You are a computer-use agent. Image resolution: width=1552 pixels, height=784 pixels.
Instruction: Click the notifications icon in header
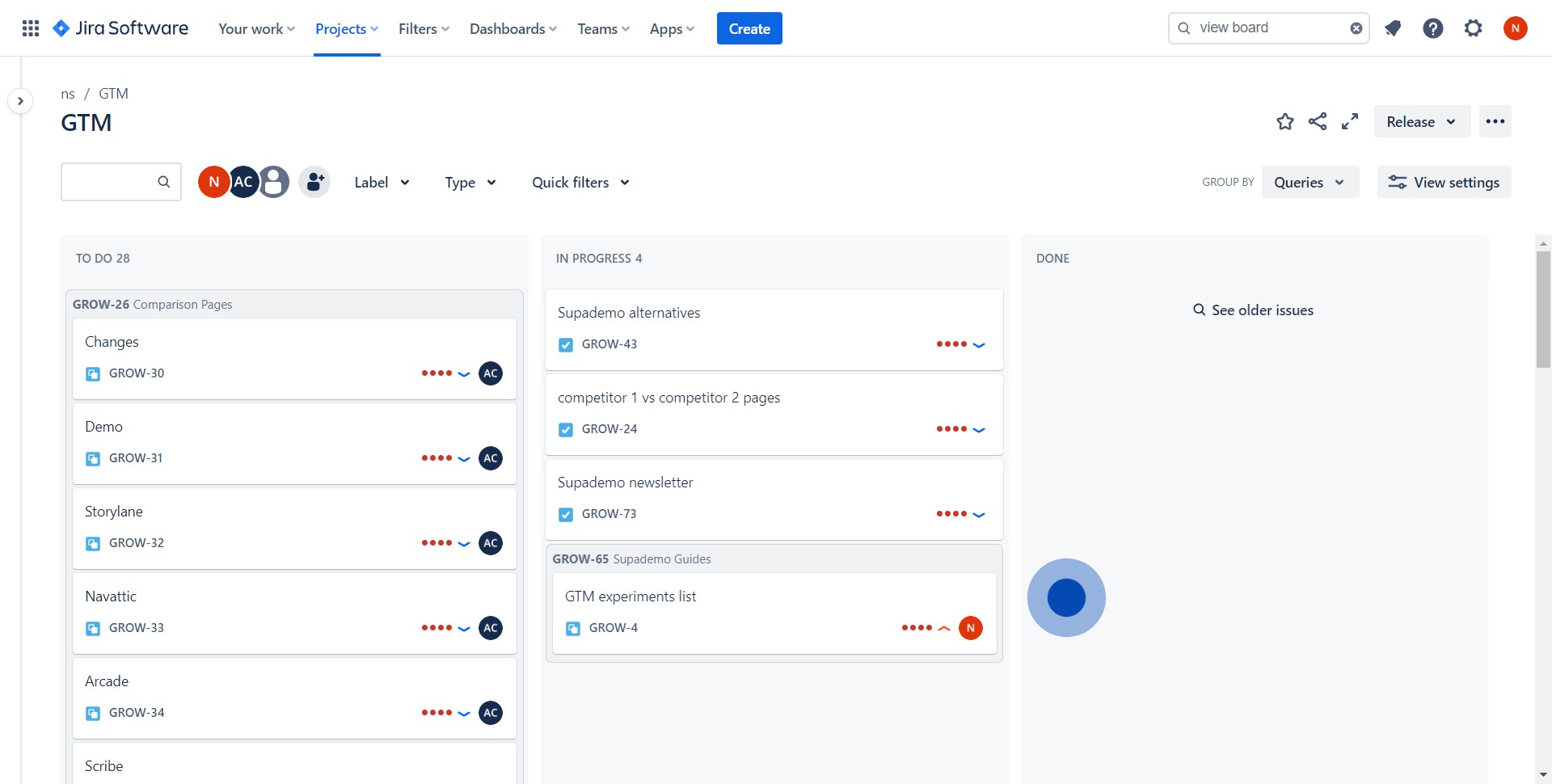(1392, 28)
